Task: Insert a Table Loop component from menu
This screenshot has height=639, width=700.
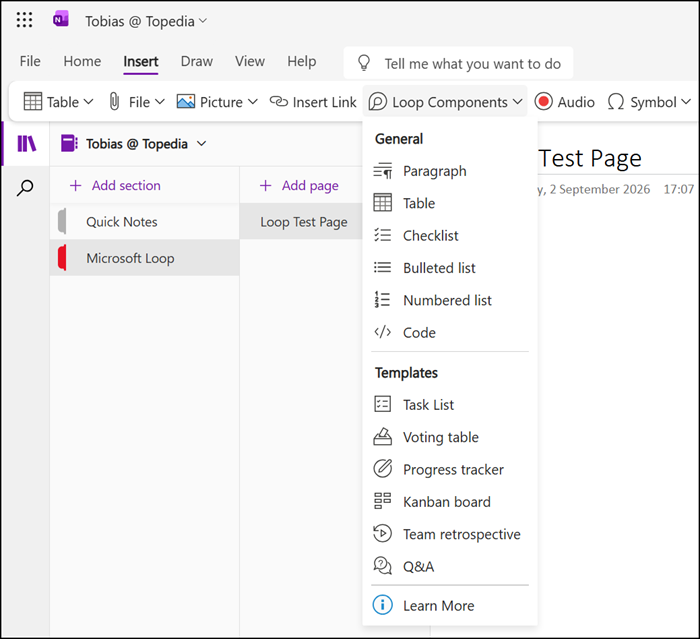Action: point(450,203)
